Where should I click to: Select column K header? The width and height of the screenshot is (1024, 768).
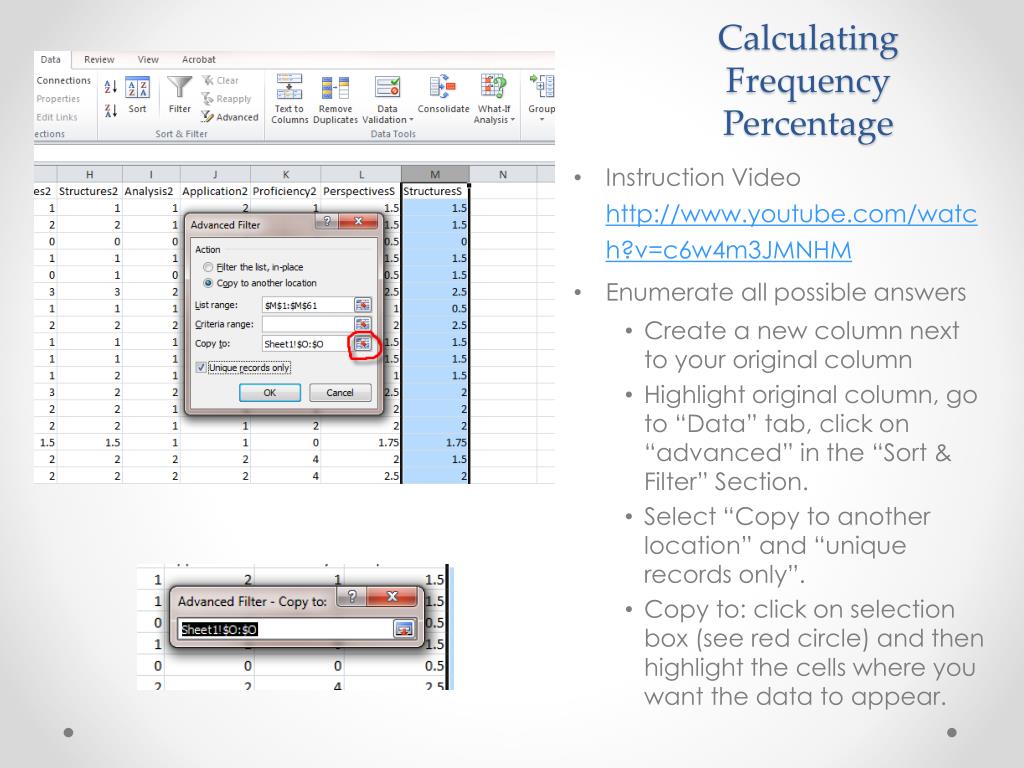285,174
